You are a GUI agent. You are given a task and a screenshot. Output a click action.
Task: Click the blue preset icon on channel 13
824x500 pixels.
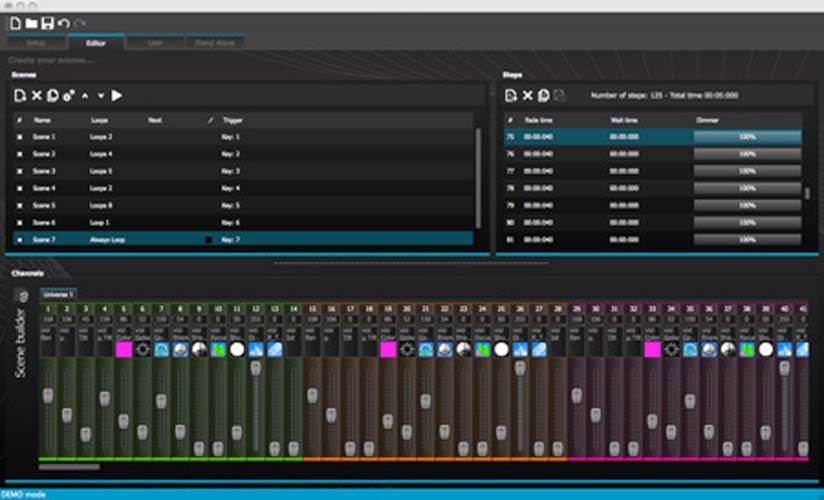[275, 350]
